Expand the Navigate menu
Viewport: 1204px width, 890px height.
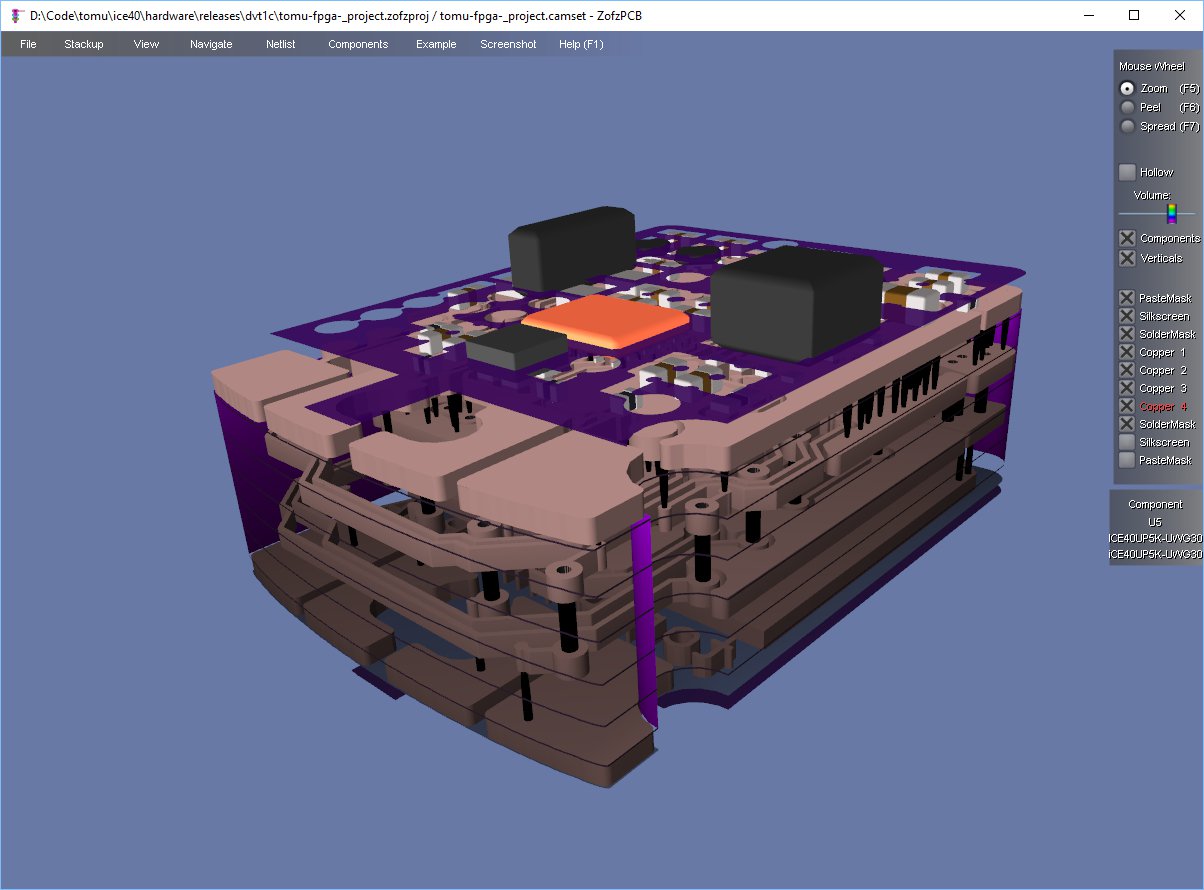(x=211, y=44)
